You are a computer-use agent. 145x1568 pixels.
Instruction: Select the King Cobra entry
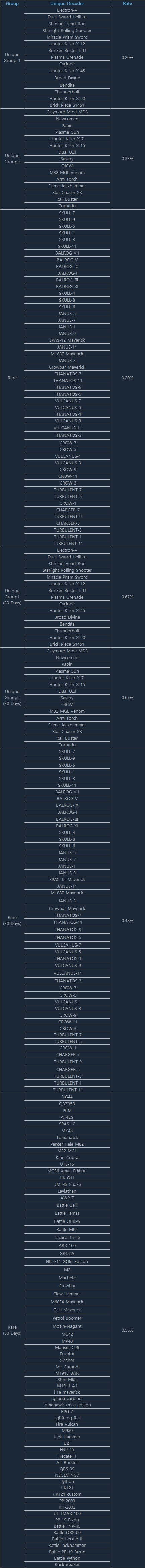(67, 1157)
